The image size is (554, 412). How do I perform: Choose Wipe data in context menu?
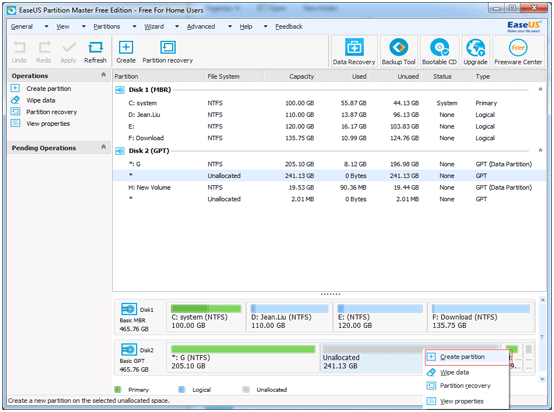467,372
